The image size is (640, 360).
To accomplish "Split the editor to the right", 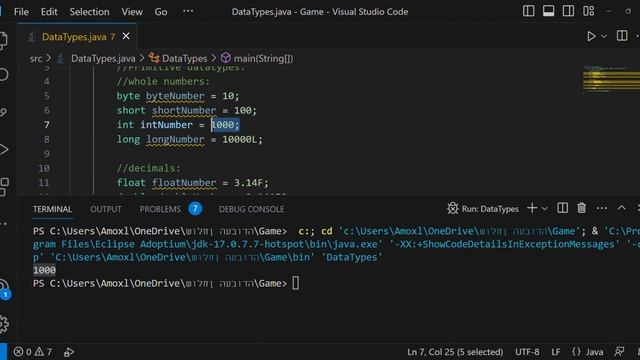I will [622, 36].
